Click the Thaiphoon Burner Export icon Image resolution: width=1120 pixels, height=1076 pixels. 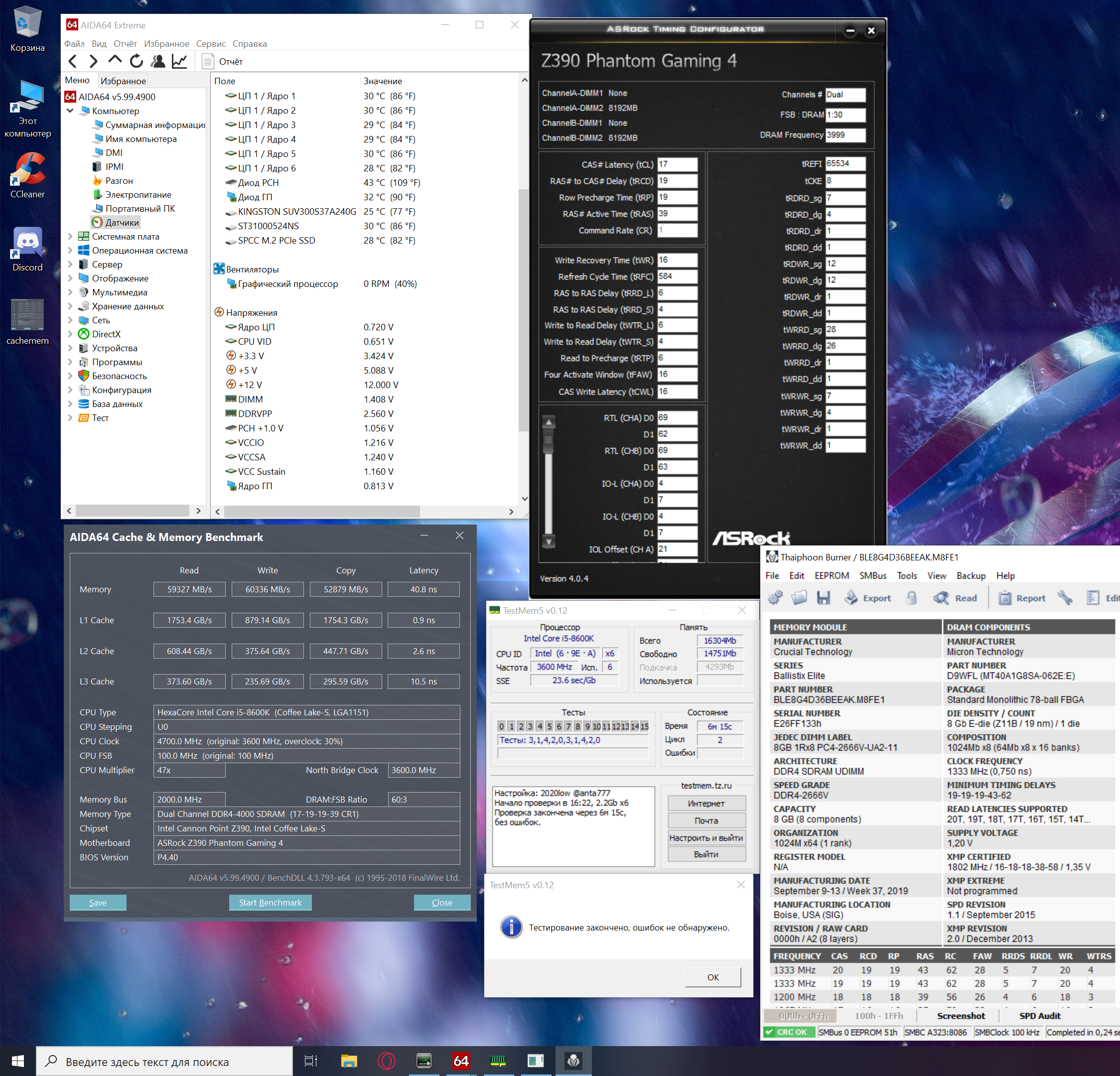(x=851, y=598)
